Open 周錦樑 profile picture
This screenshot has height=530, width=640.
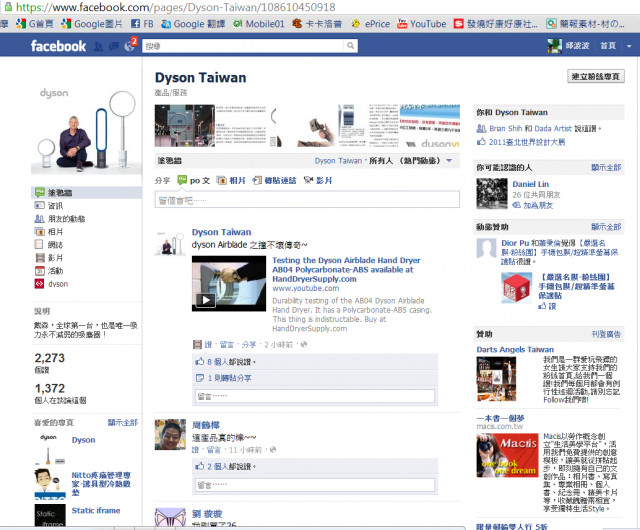tap(170, 434)
